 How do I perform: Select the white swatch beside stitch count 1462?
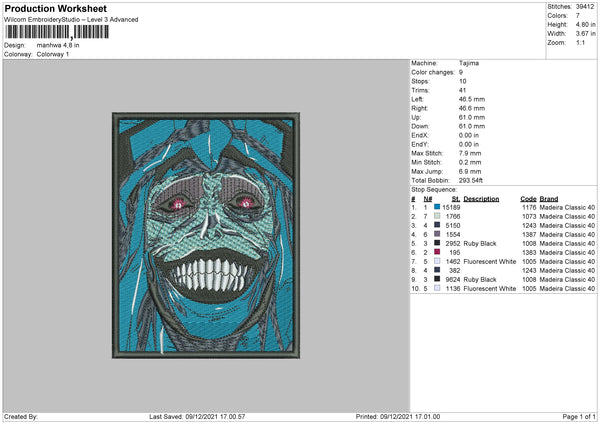(437, 261)
